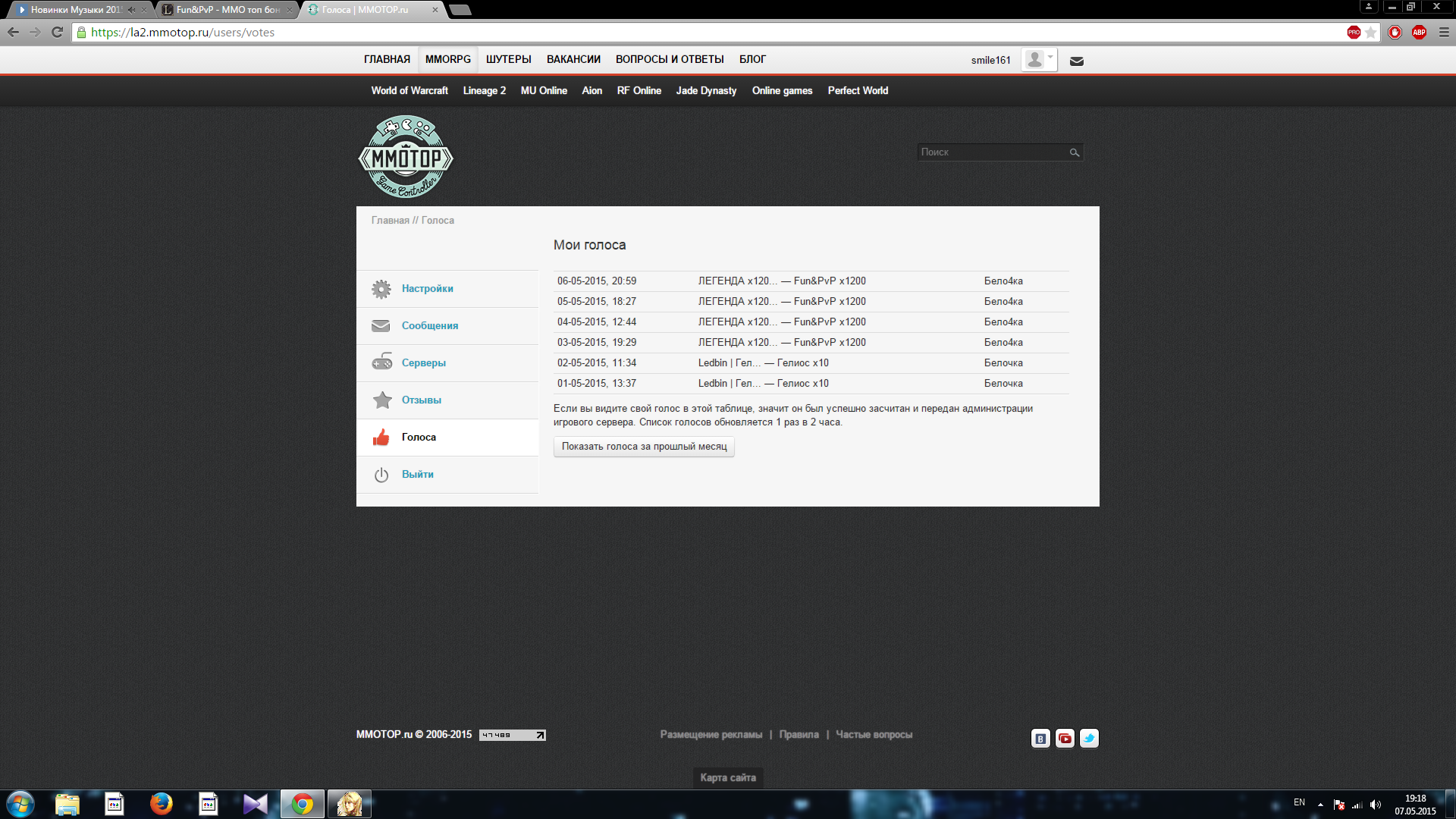The width and height of the screenshot is (1456, 819).
Task: Show hidden system tray icons arrow
Action: coord(1320,804)
